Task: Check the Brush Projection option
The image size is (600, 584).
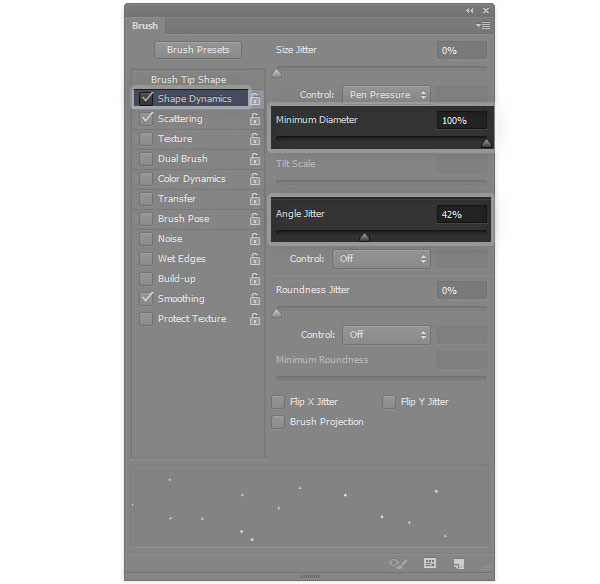Action: point(278,422)
